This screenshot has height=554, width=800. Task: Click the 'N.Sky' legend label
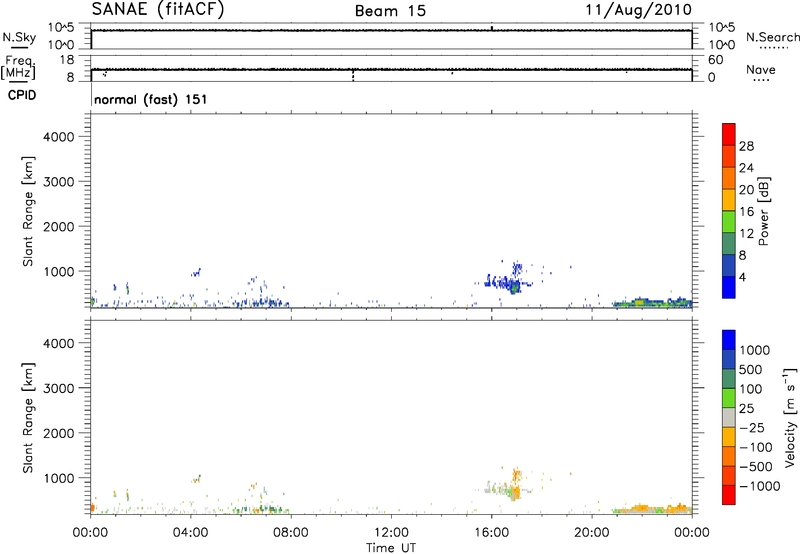pyautogui.click(x=19, y=37)
